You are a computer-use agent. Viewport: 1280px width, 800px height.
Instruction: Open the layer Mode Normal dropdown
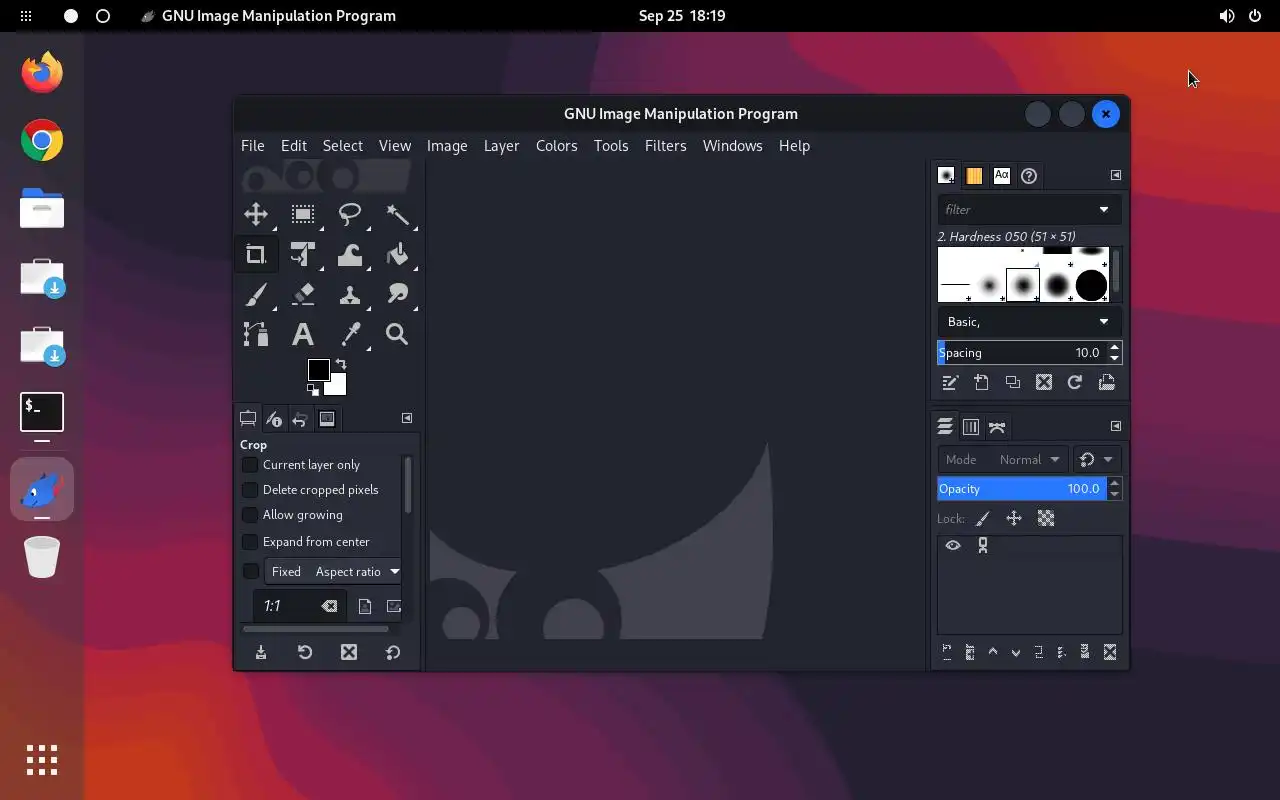[x=1003, y=460]
